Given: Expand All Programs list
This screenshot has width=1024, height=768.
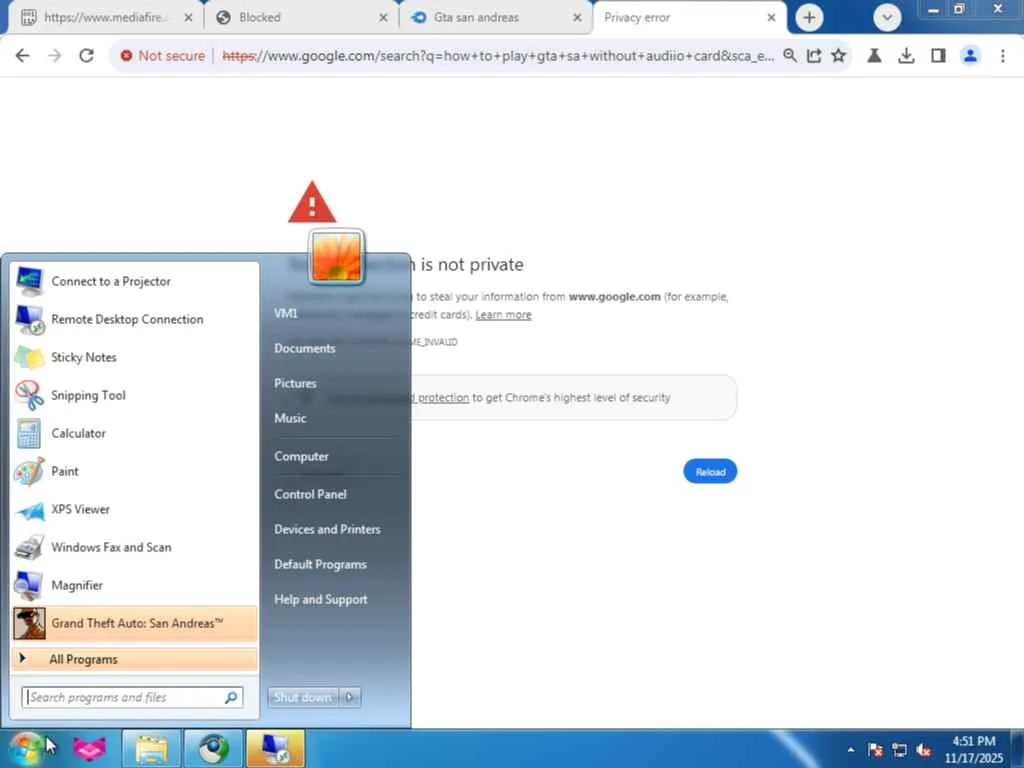Looking at the screenshot, I should tap(135, 659).
